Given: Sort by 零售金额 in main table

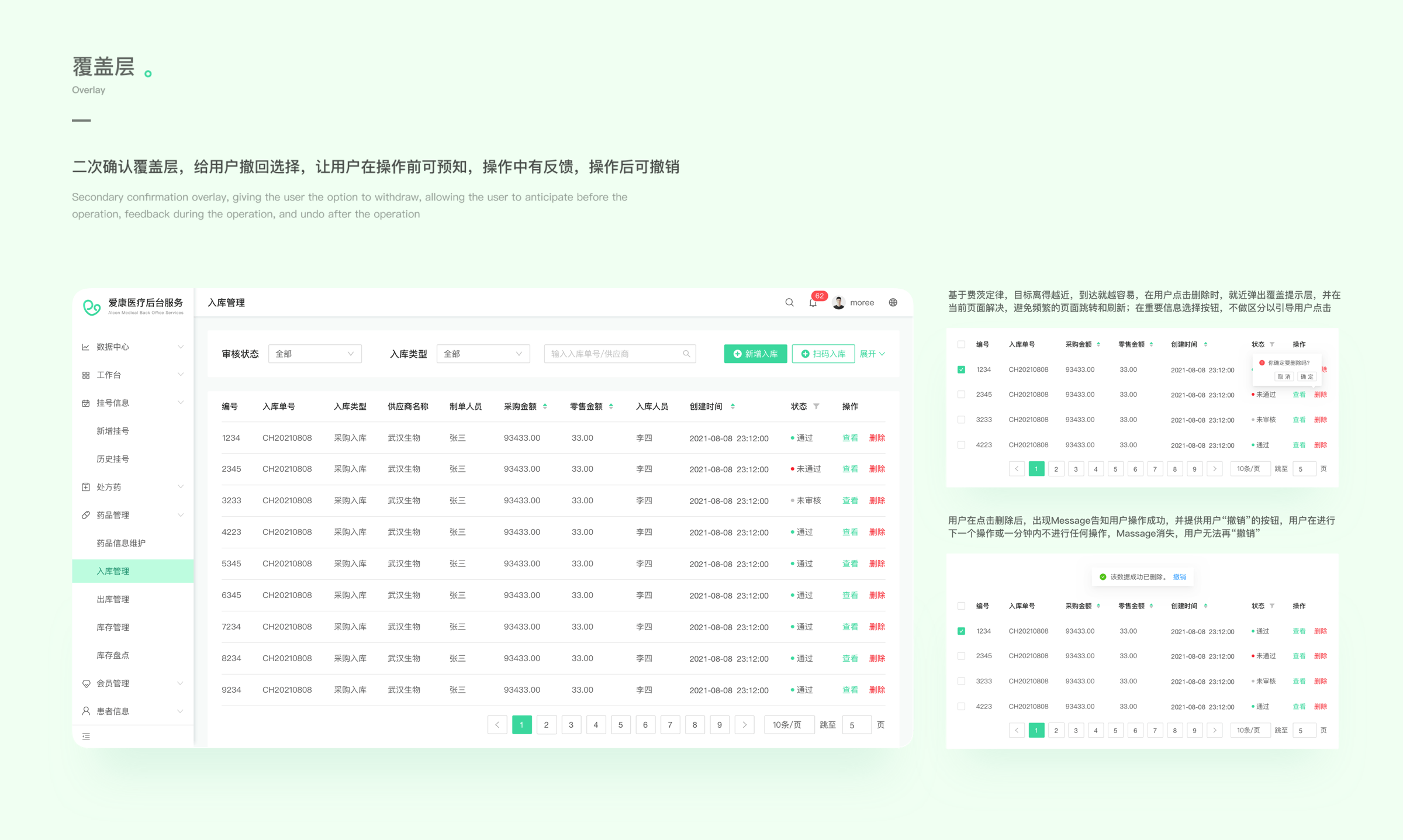Looking at the screenshot, I should [611, 406].
